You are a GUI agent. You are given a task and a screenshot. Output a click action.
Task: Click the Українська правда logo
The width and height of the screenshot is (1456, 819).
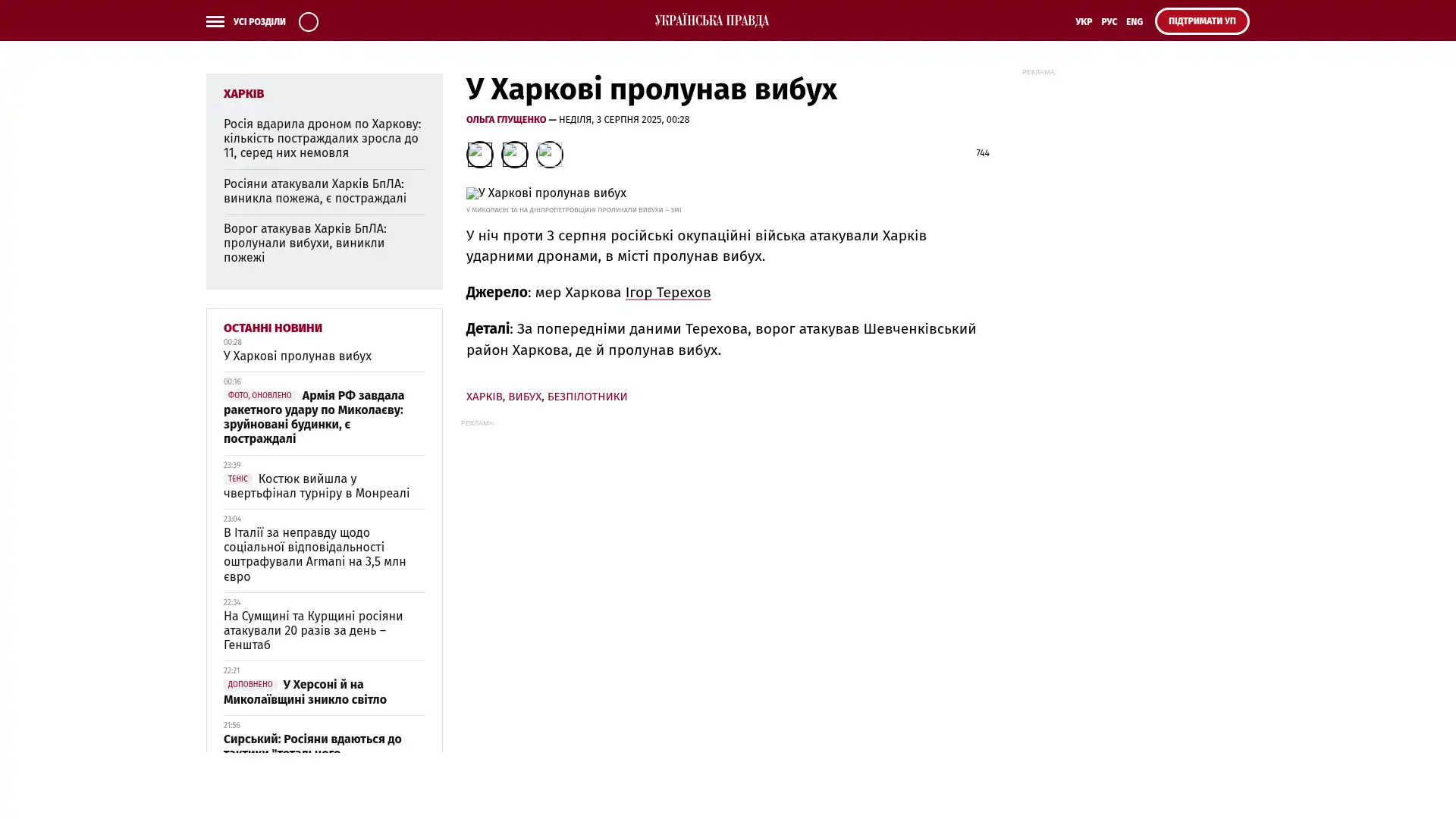pyautogui.click(x=711, y=20)
